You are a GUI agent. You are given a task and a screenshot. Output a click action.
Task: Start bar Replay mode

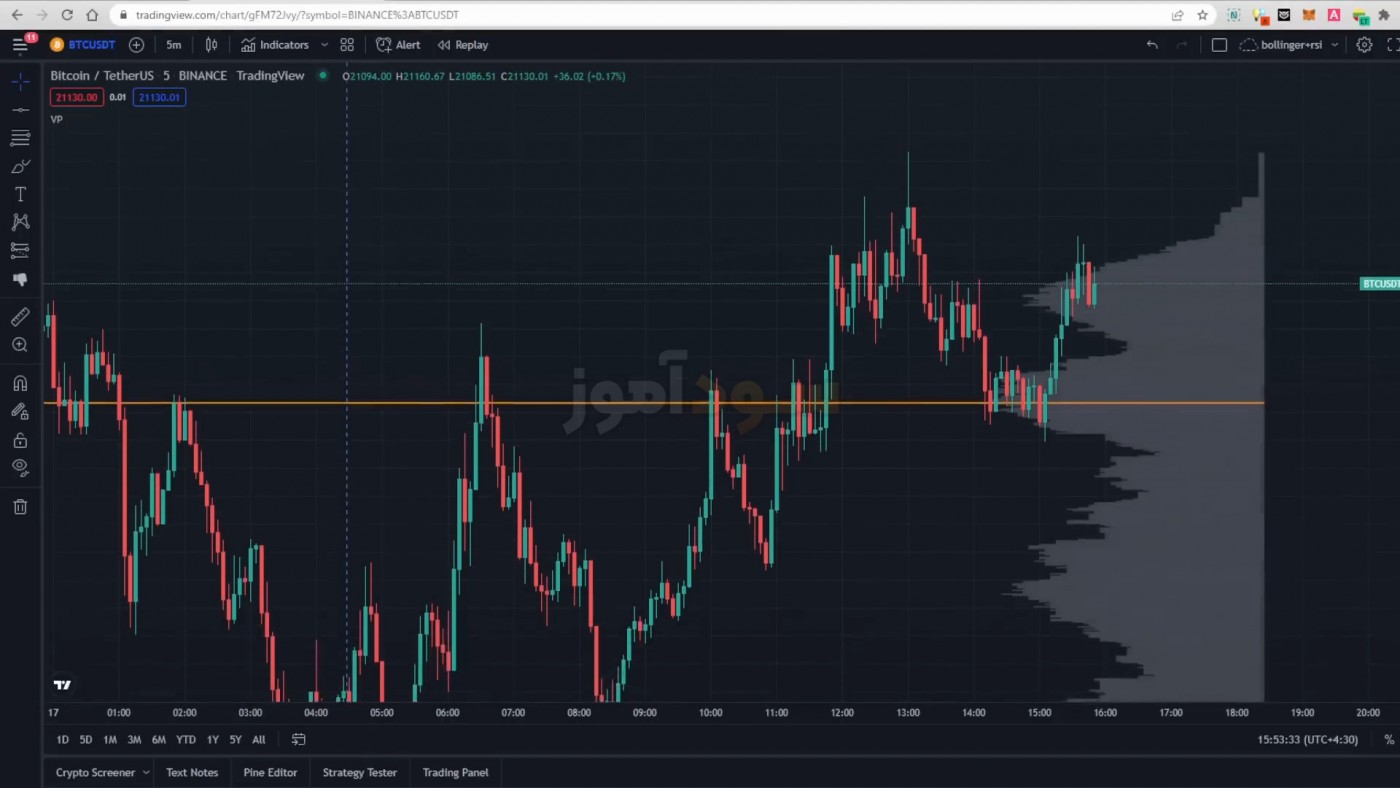[463, 45]
